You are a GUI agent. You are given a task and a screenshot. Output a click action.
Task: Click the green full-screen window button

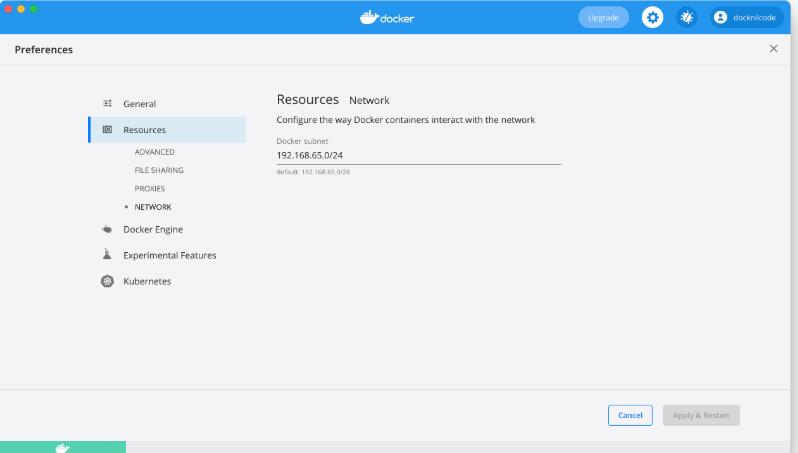(36, 8)
